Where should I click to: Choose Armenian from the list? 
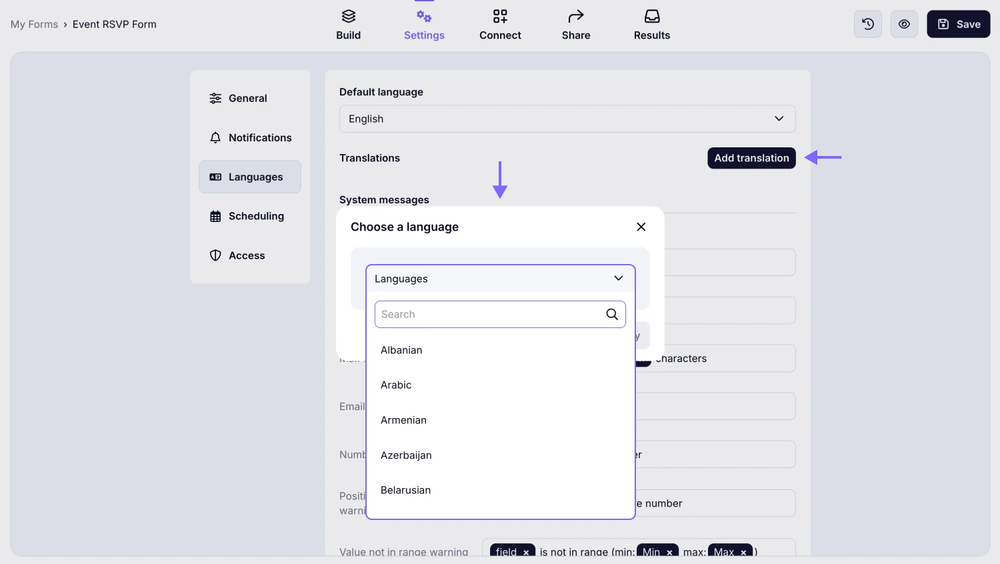click(404, 420)
